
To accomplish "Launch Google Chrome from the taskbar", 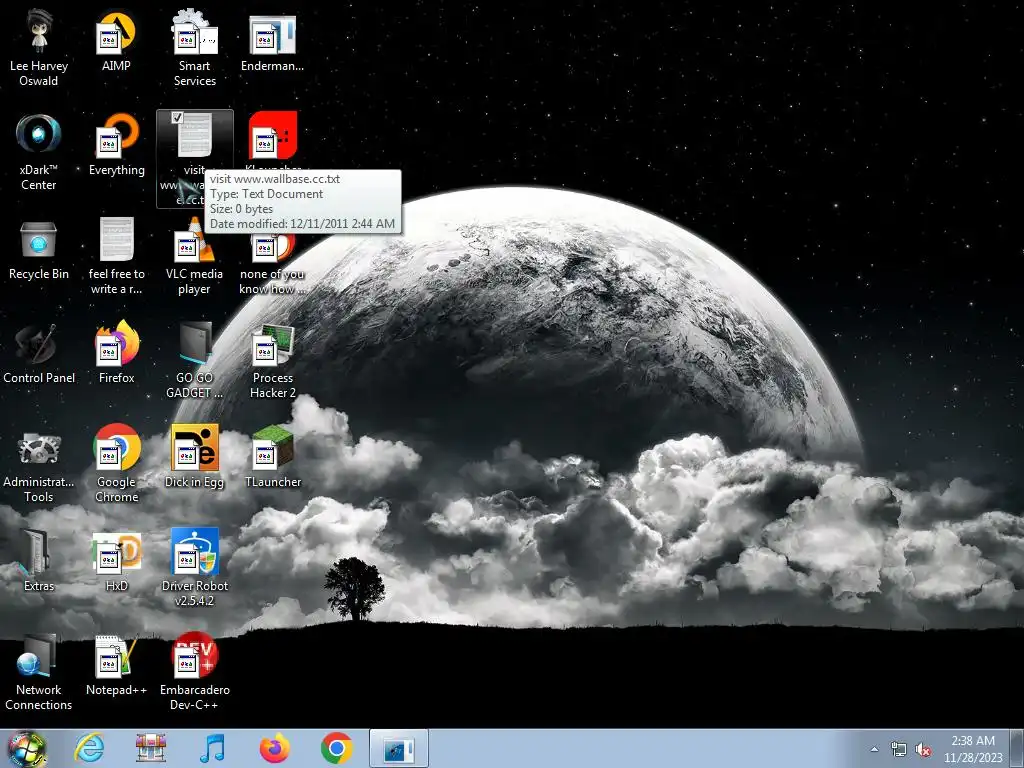I will click(336, 748).
